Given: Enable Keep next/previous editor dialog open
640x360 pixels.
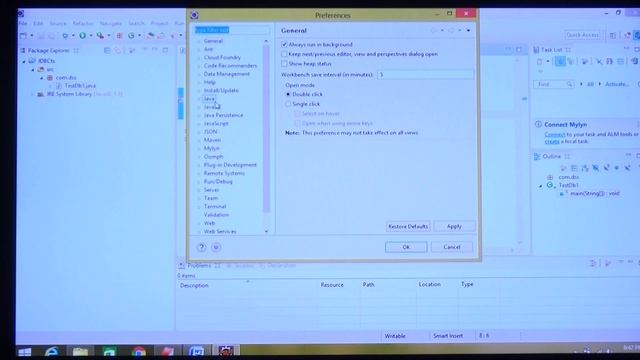Looking at the screenshot, I should pyautogui.click(x=284, y=54).
